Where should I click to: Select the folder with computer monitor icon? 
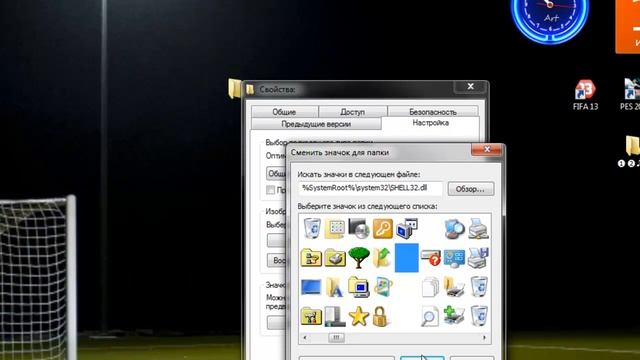(x=359, y=287)
